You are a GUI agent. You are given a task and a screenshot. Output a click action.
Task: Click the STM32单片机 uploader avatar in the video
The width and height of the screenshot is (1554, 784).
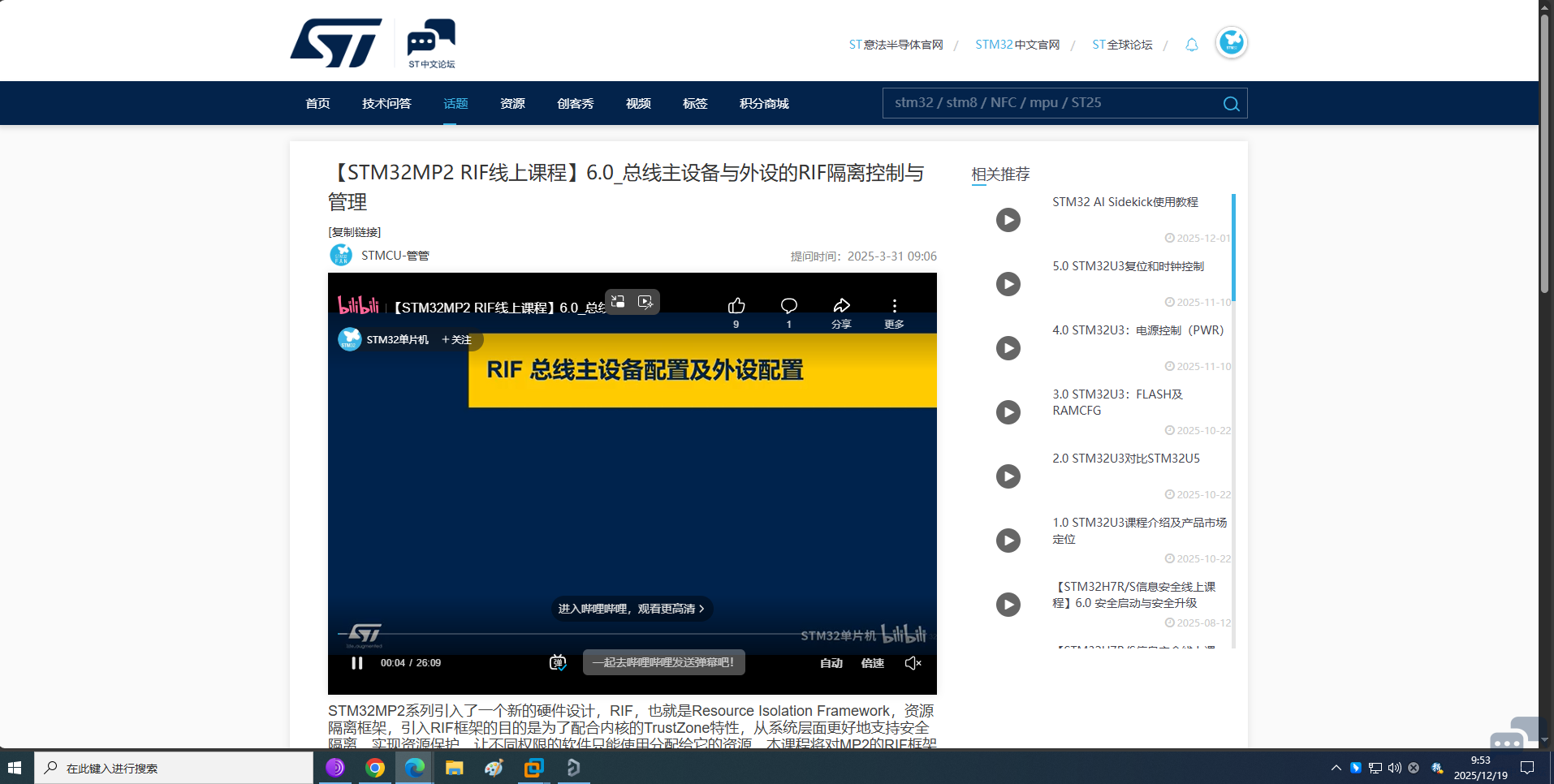tap(349, 339)
